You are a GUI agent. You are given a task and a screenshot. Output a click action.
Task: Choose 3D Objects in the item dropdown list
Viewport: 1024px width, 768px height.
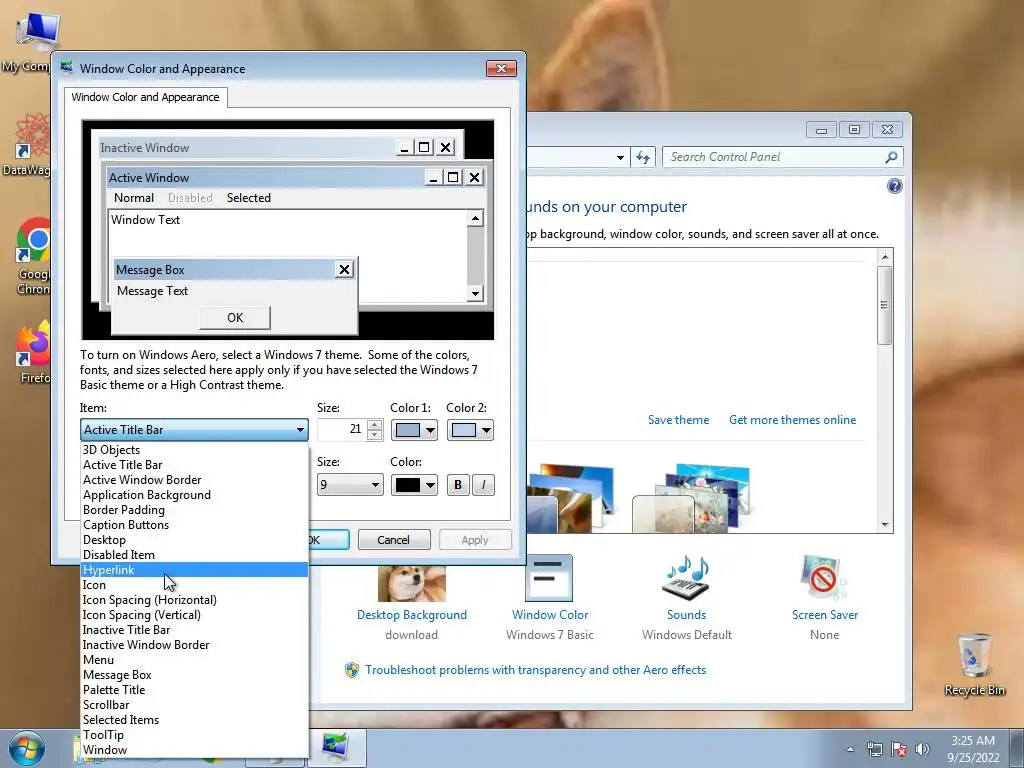coord(194,449)
